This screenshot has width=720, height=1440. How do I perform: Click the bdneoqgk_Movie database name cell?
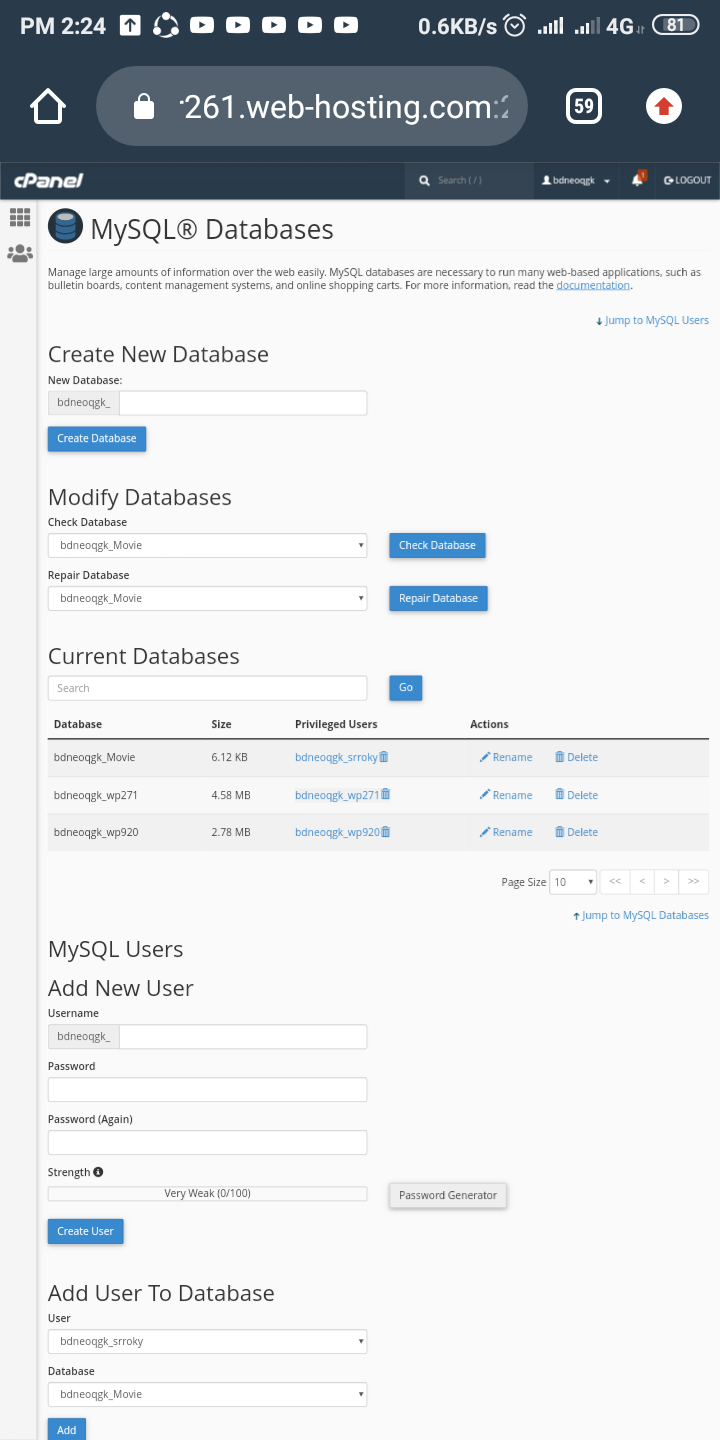coord(94,757)
